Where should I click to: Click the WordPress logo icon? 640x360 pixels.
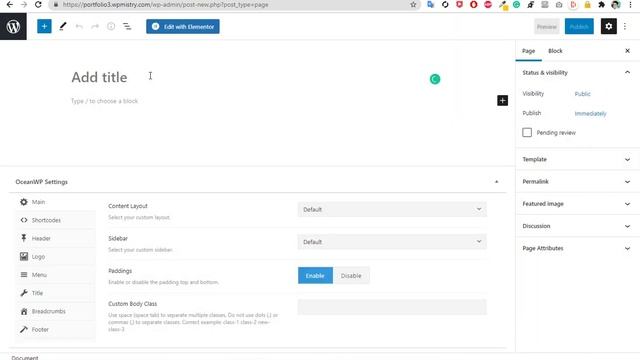point(13,27)
